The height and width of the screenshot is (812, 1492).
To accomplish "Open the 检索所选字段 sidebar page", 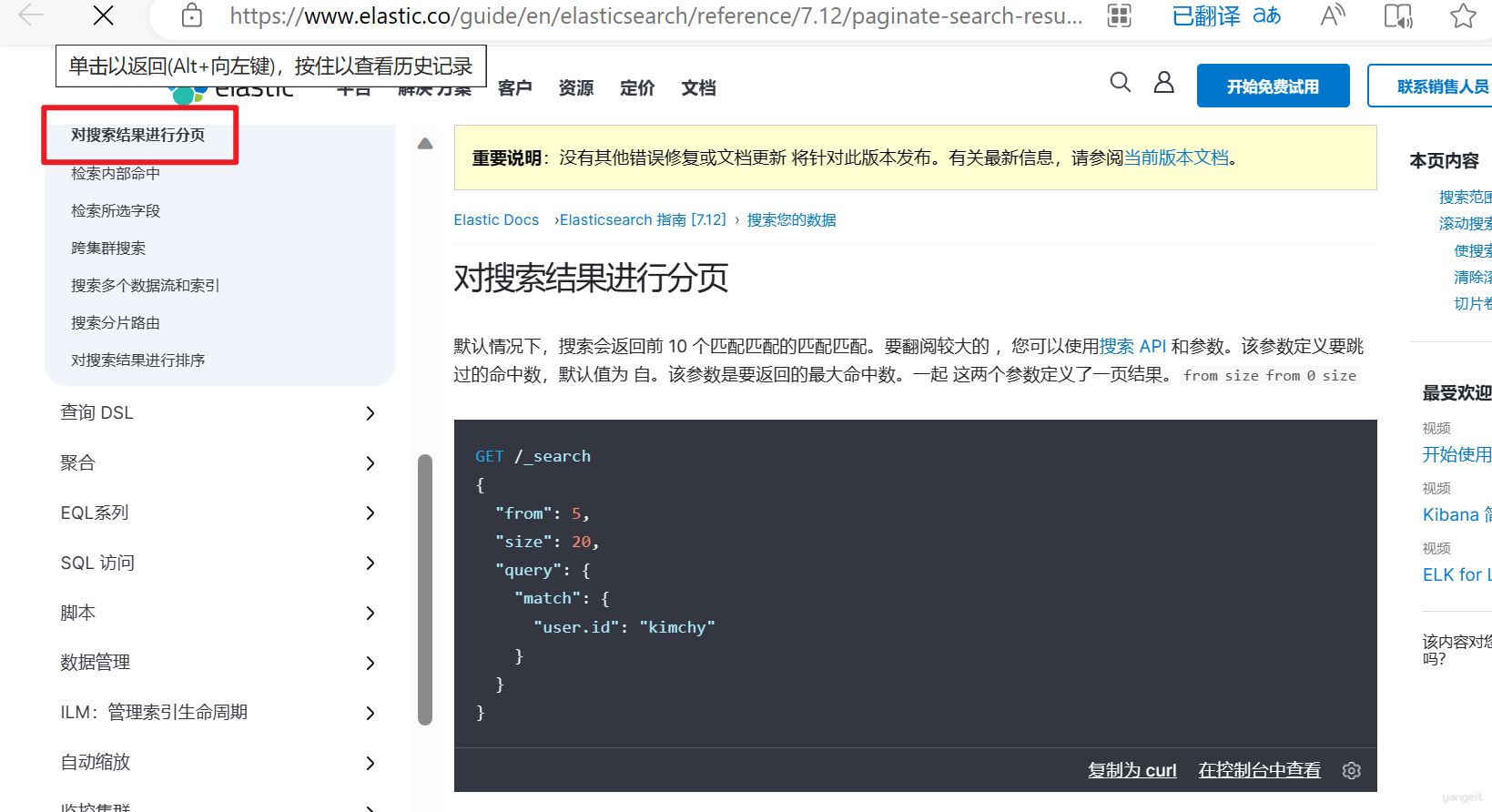I will pos(116,210).
